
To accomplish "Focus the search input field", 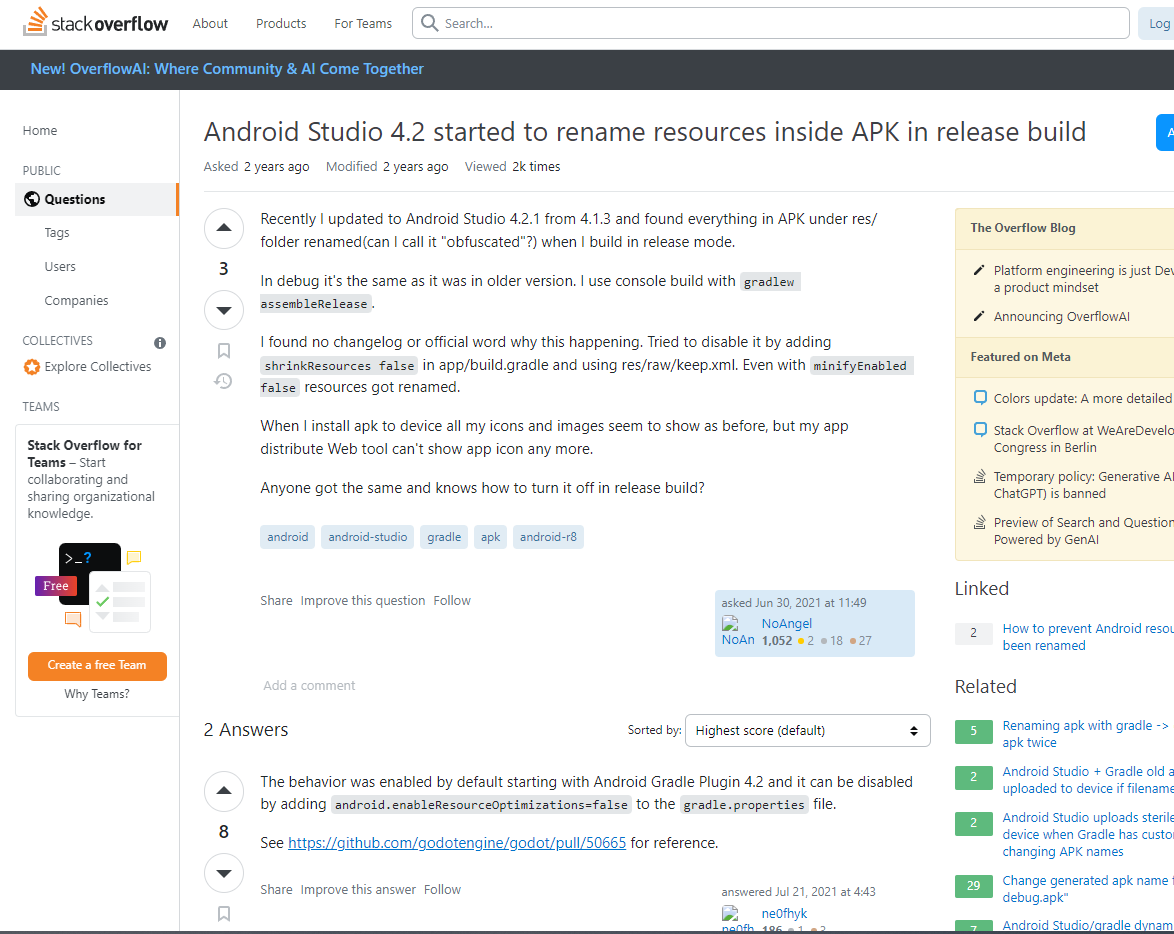I will [770, 23].
